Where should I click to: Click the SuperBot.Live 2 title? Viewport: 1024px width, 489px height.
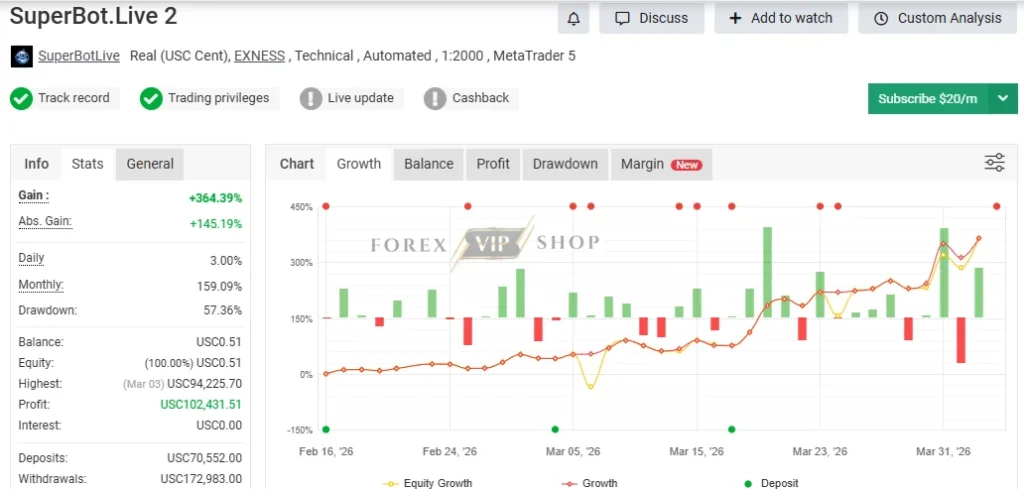click(93, 16)
